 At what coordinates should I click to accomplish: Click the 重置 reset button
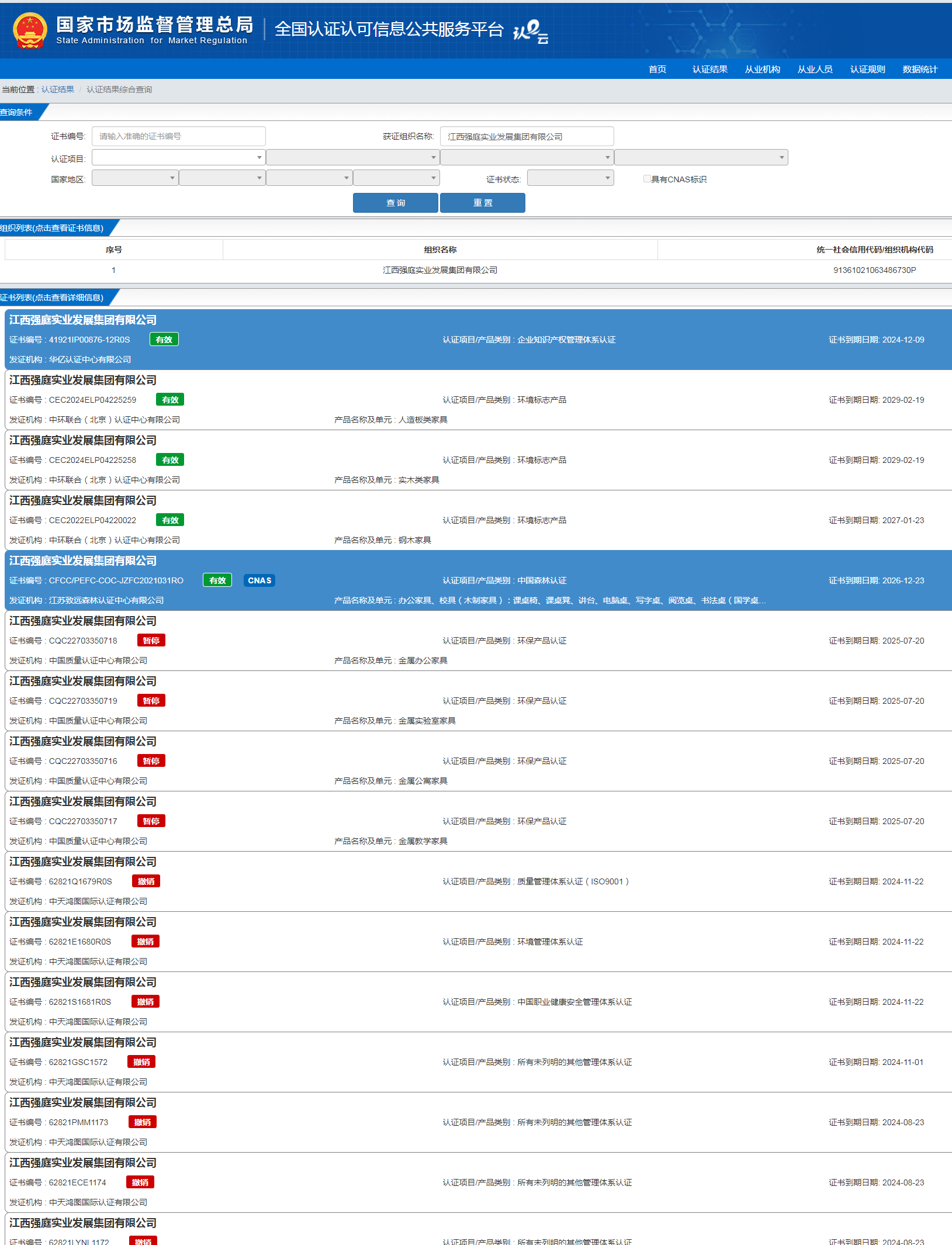point(483,203)
